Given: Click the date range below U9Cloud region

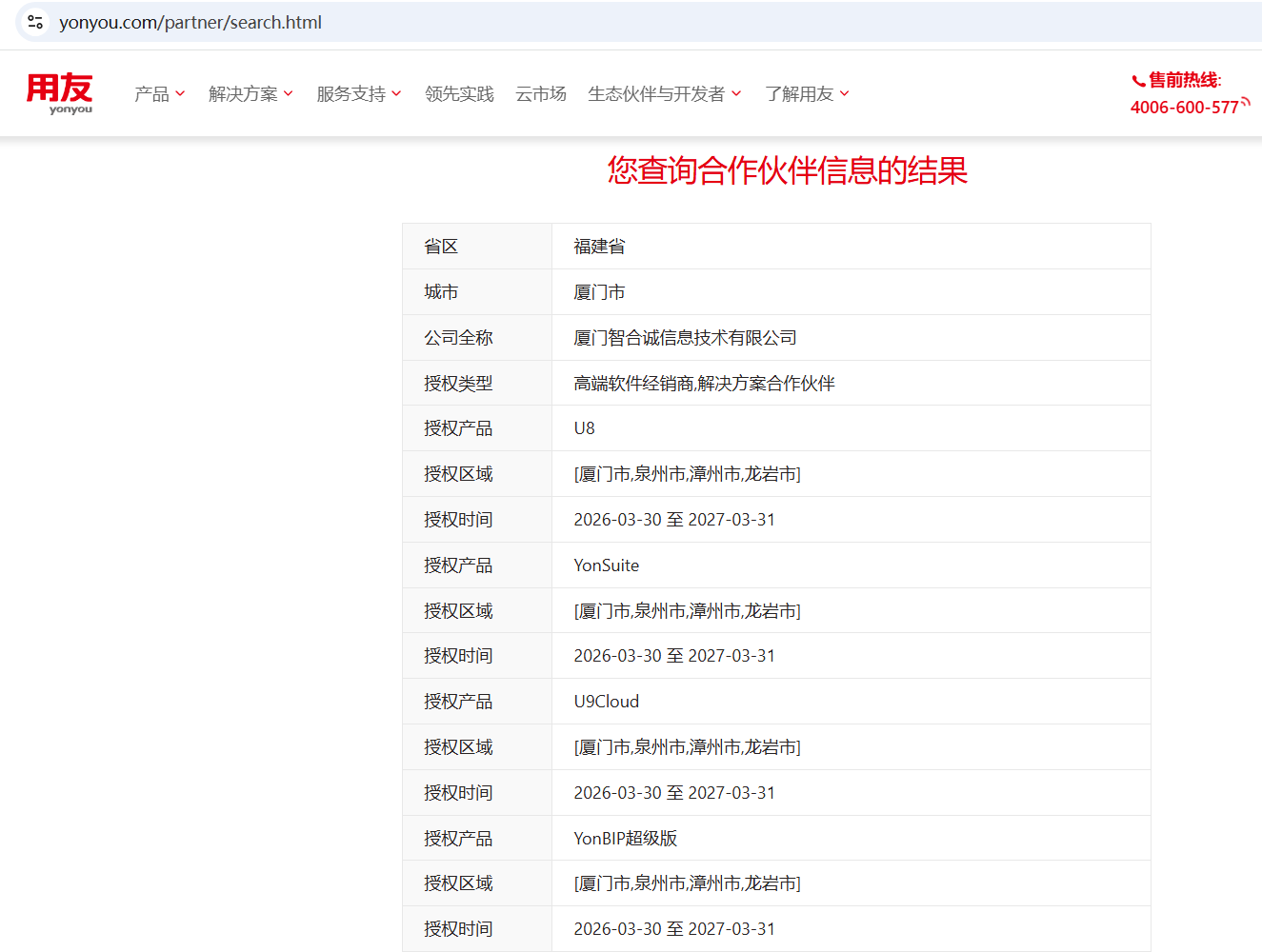Looking at the screenshot, I should coord(674,793).
